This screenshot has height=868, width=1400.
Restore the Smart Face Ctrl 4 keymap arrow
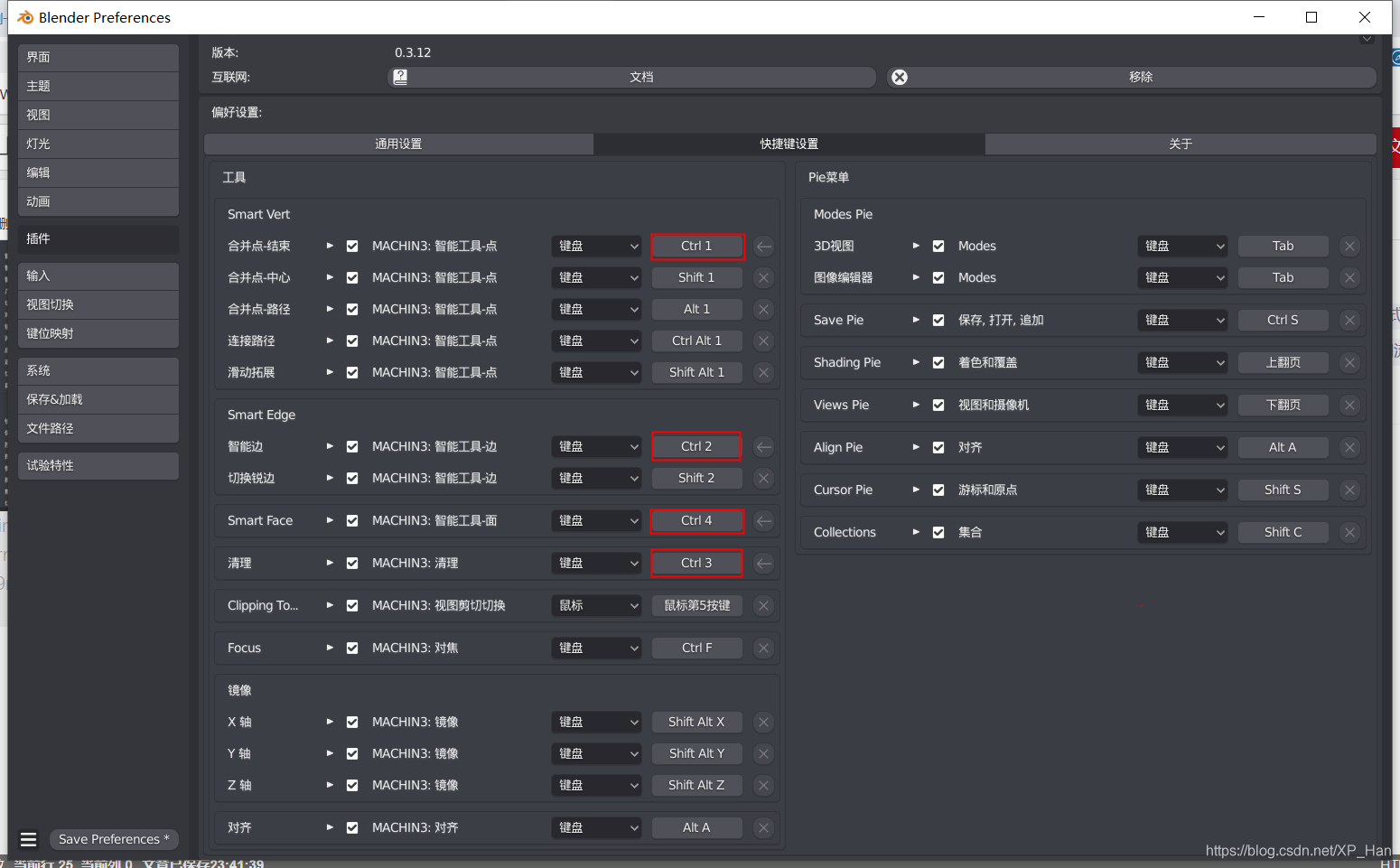(x=764, y=520)
